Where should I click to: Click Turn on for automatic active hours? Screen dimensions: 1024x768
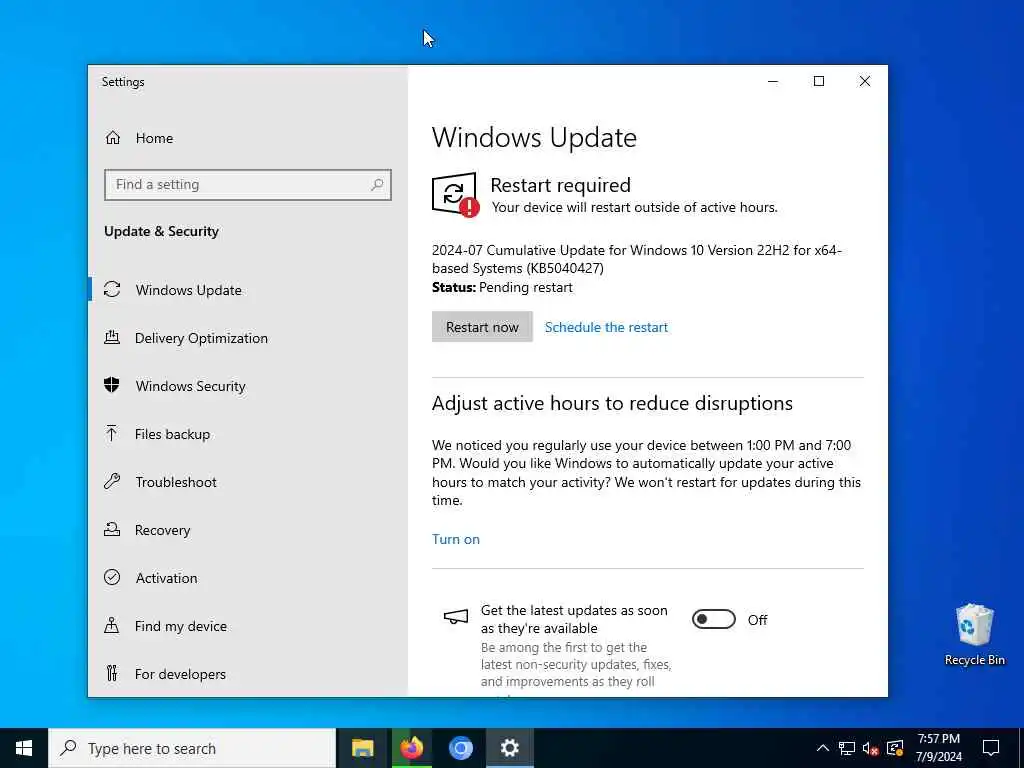[456, 539]
